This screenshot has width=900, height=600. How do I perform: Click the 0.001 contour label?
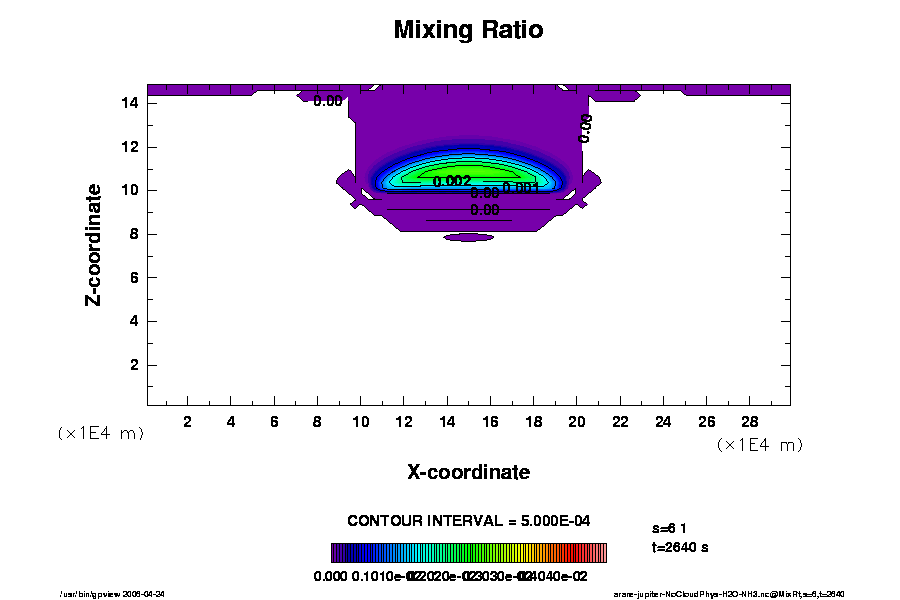[x=521, y=187]
